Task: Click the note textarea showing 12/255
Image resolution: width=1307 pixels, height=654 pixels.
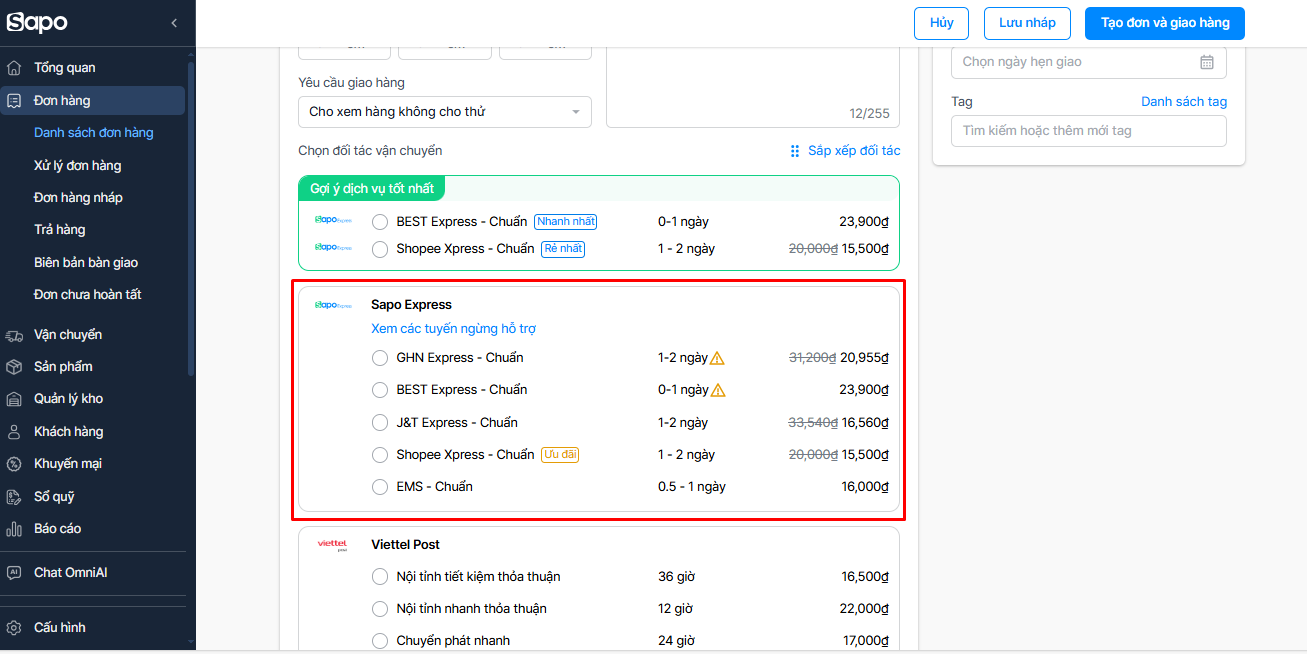Action: click(x=753, y=88)
